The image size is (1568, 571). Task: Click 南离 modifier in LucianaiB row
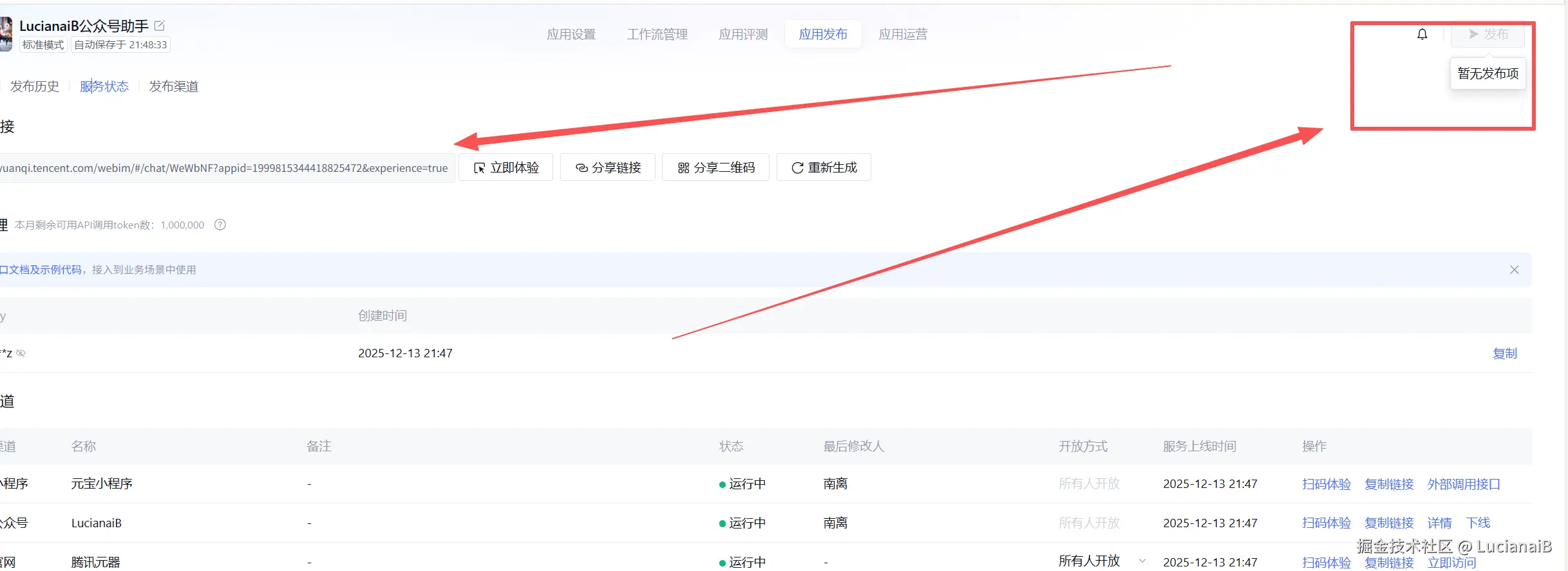[x=835, y=523]
